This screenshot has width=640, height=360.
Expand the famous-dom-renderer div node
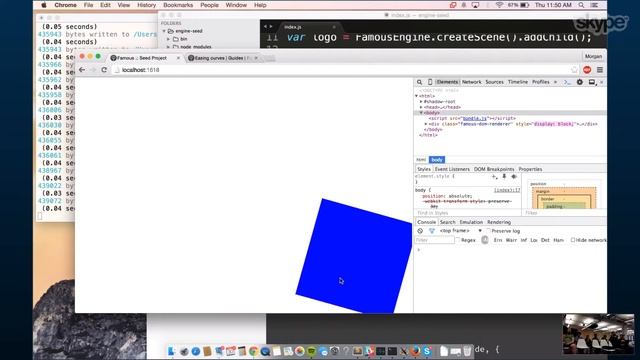(426, 124)
